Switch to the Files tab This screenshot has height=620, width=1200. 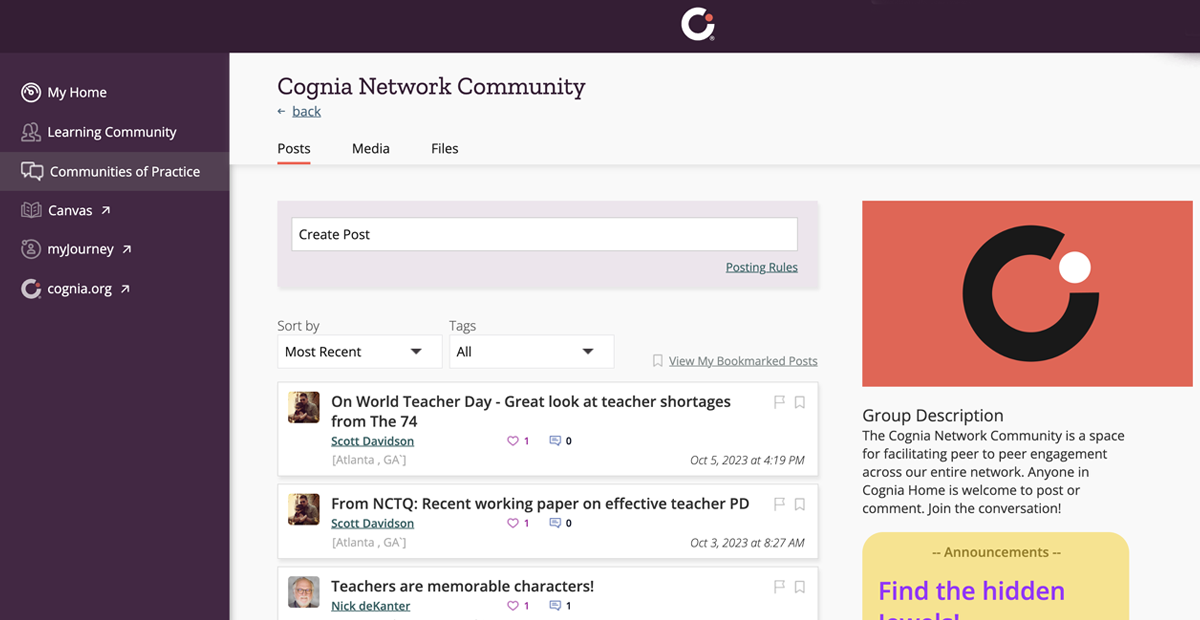click(445, 148)
